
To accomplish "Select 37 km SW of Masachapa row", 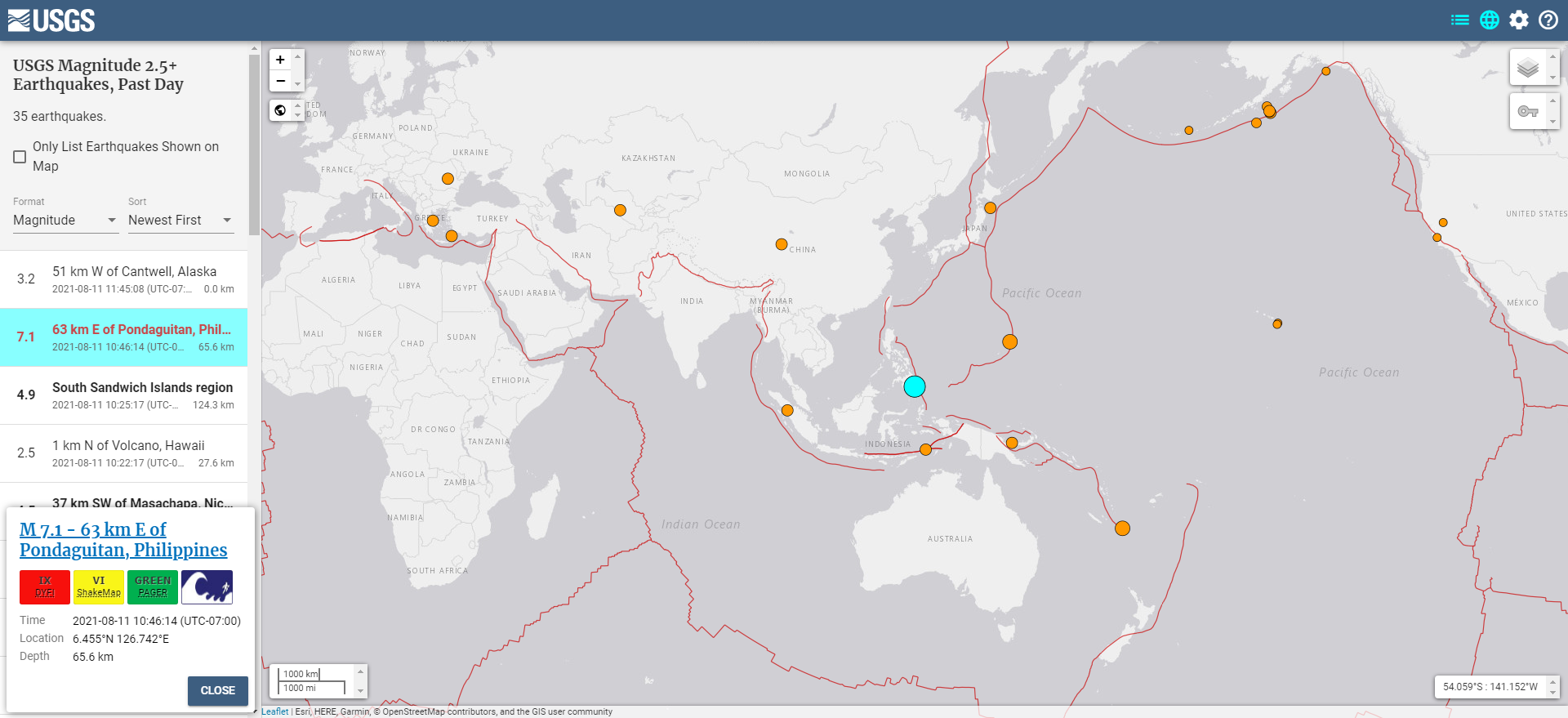I will pyautogui.click(x=123, y=496).
